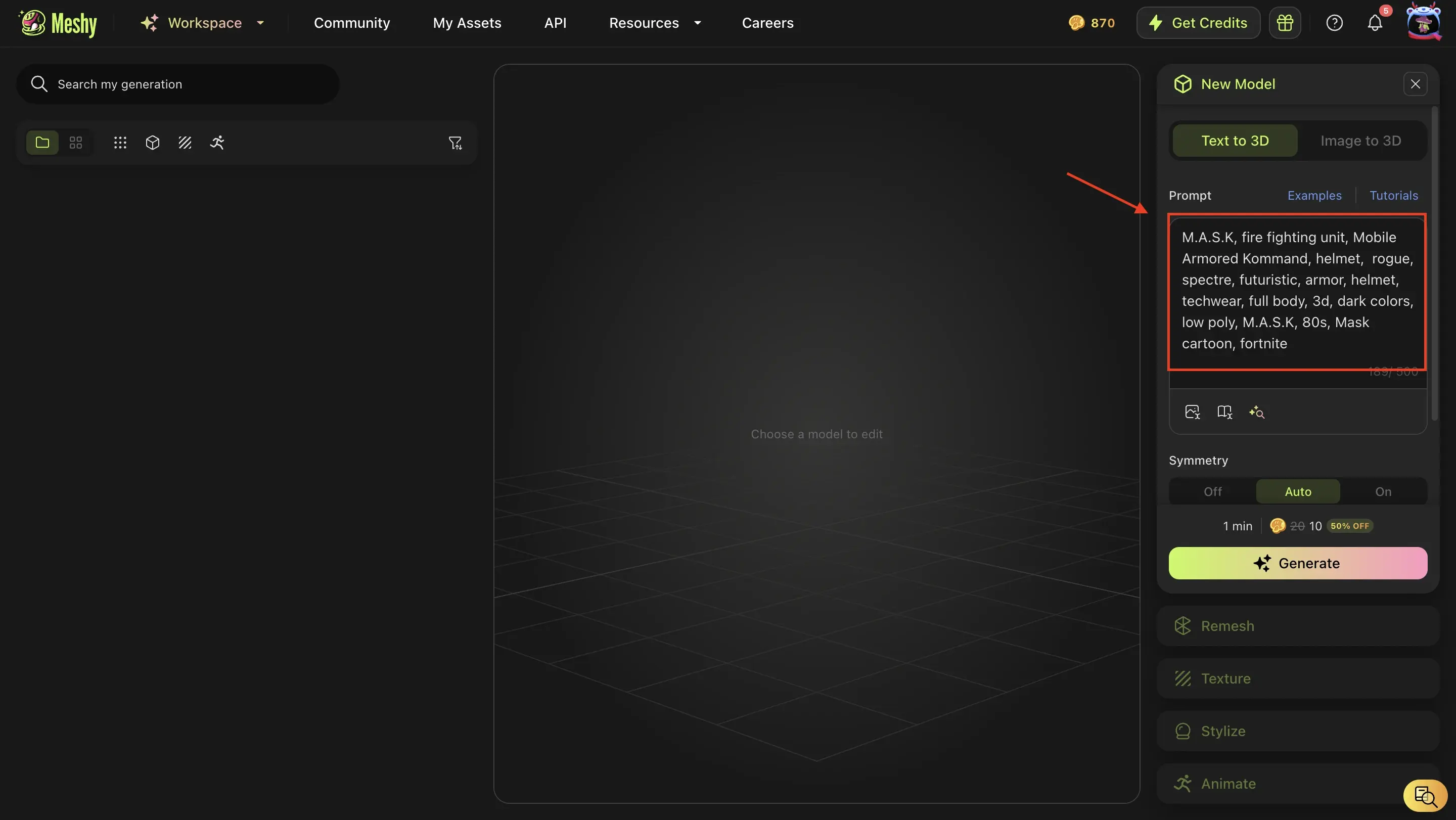Viewport: 1456px width, 820px height.
Task: Click the prompt enhance sparkle-search icon
Action: pos(1256,412)
